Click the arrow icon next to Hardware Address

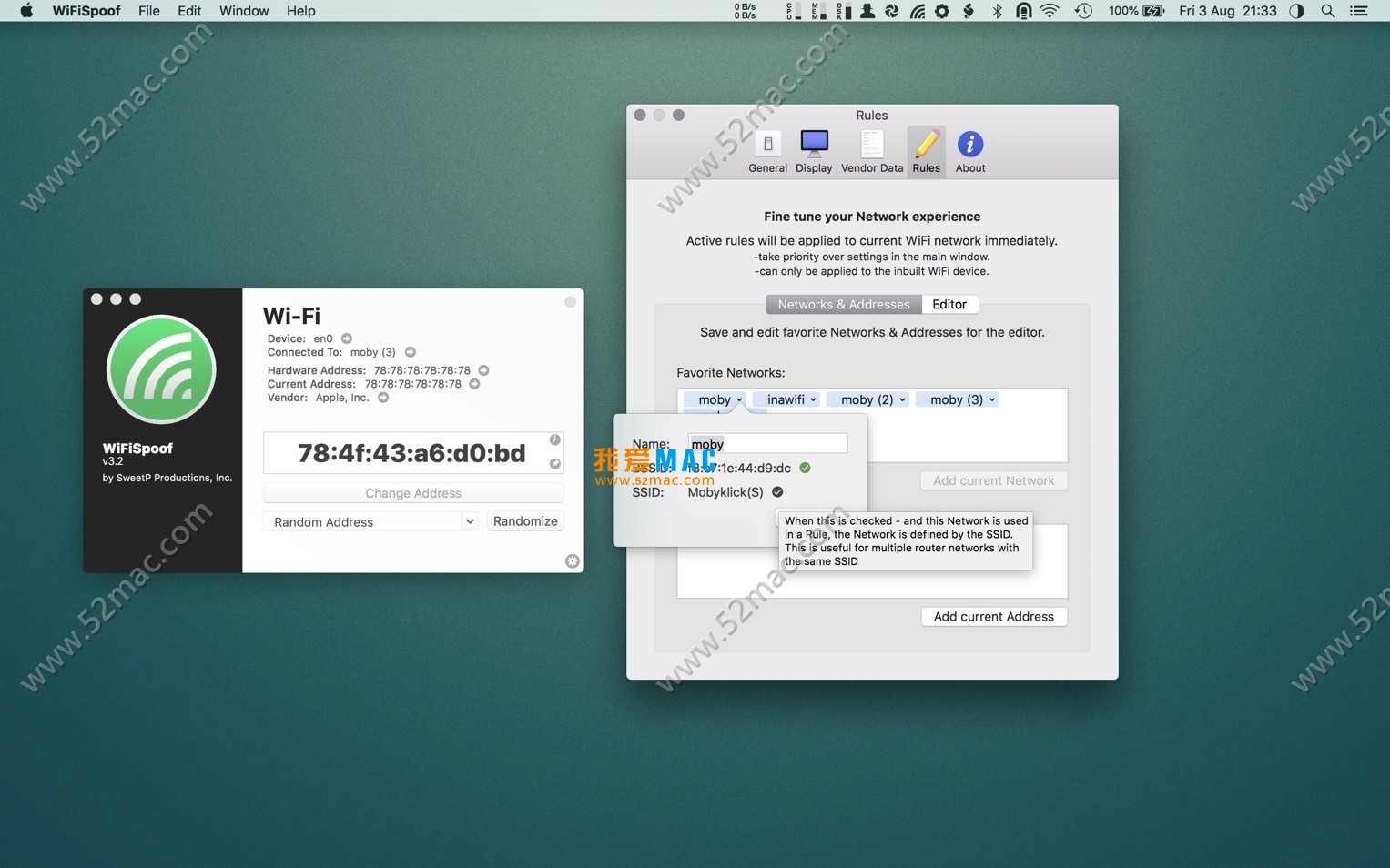tap(484, 370)
